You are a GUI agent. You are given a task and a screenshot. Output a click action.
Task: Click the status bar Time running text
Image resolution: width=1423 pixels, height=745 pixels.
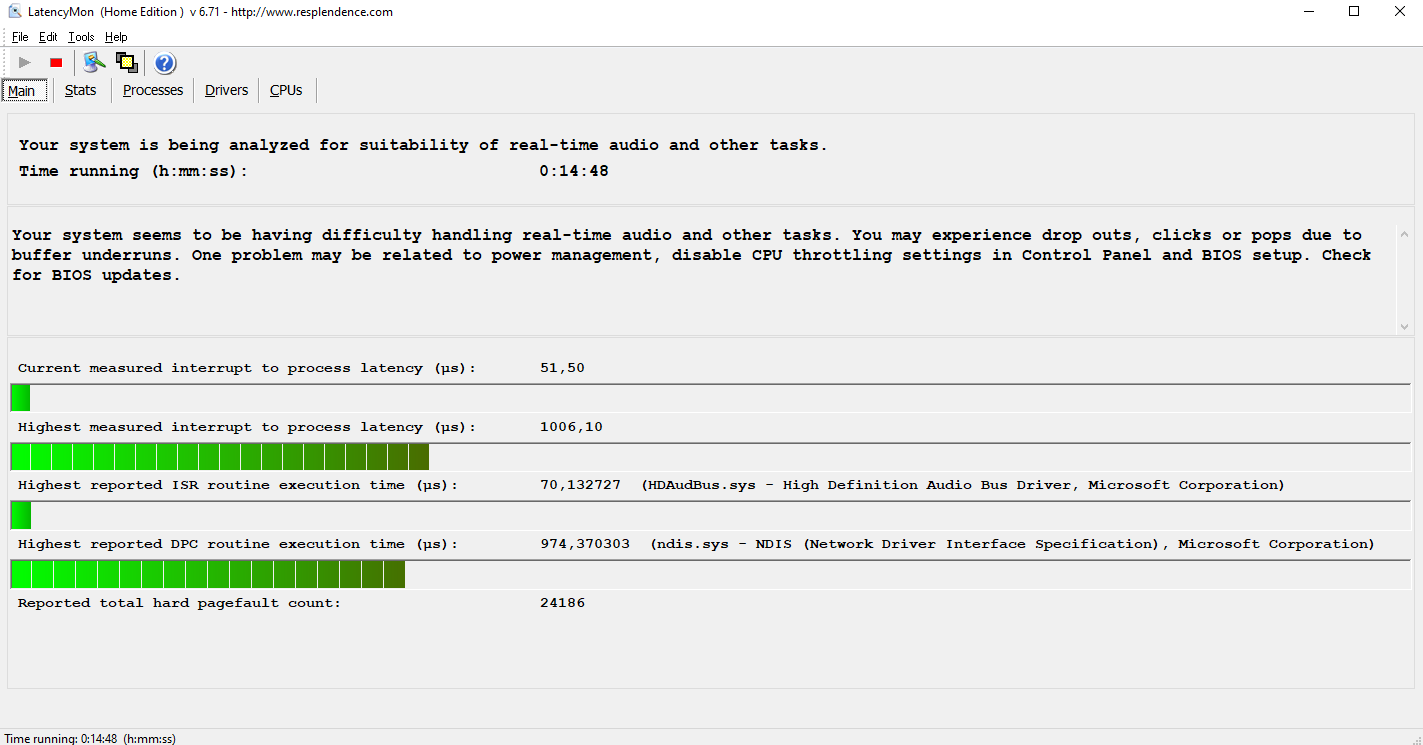click(x=90, y=738)
